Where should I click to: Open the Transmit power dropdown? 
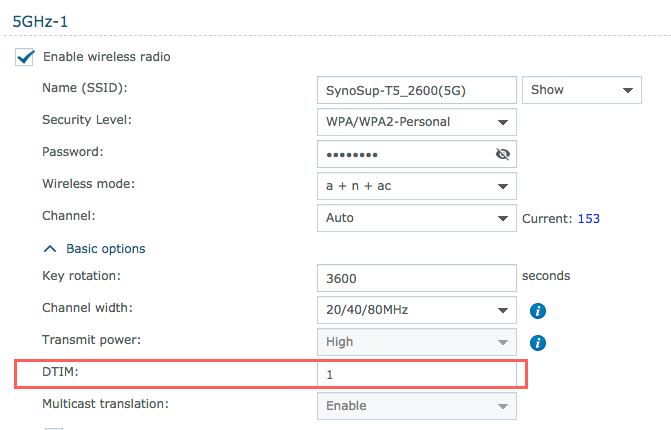[x=416, y=342]
